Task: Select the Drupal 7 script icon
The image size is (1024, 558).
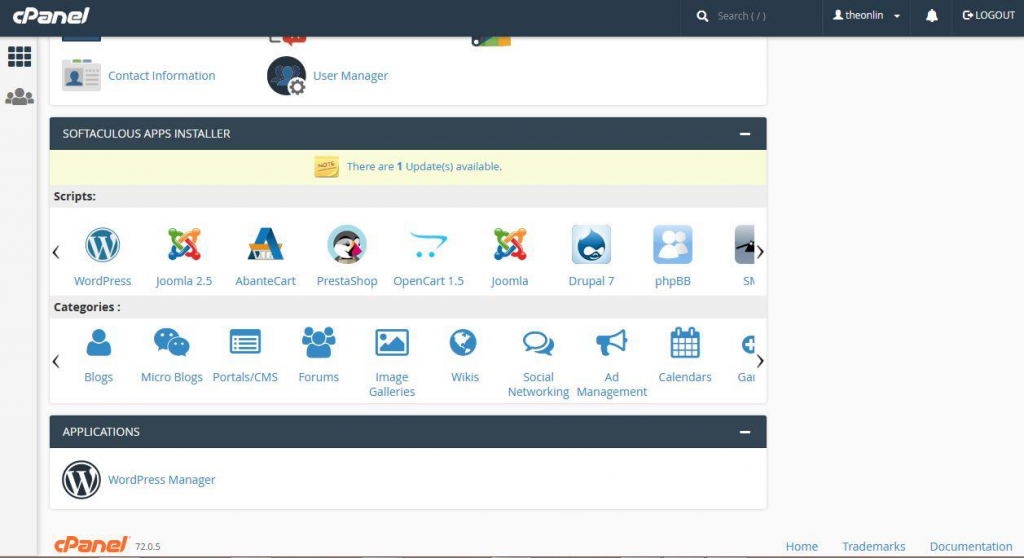Action: click(x=591, y=245)
